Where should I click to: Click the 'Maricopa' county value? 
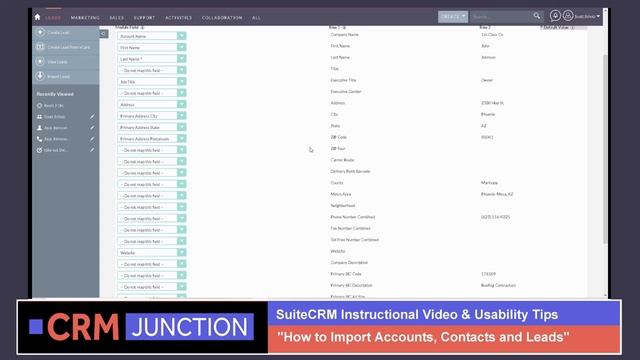pos(489,183)
